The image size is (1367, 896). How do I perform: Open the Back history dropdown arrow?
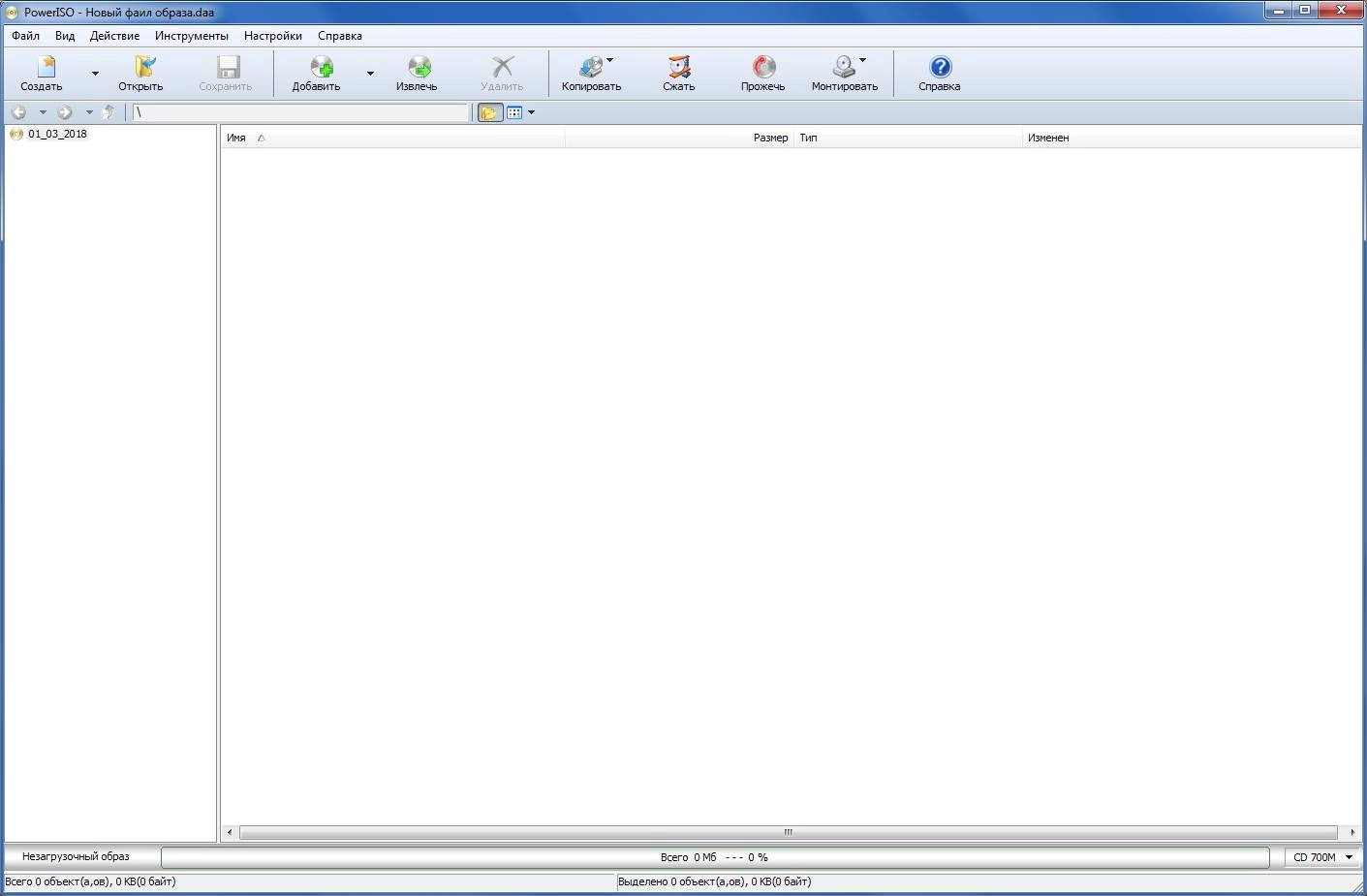[x=43, y=112]
